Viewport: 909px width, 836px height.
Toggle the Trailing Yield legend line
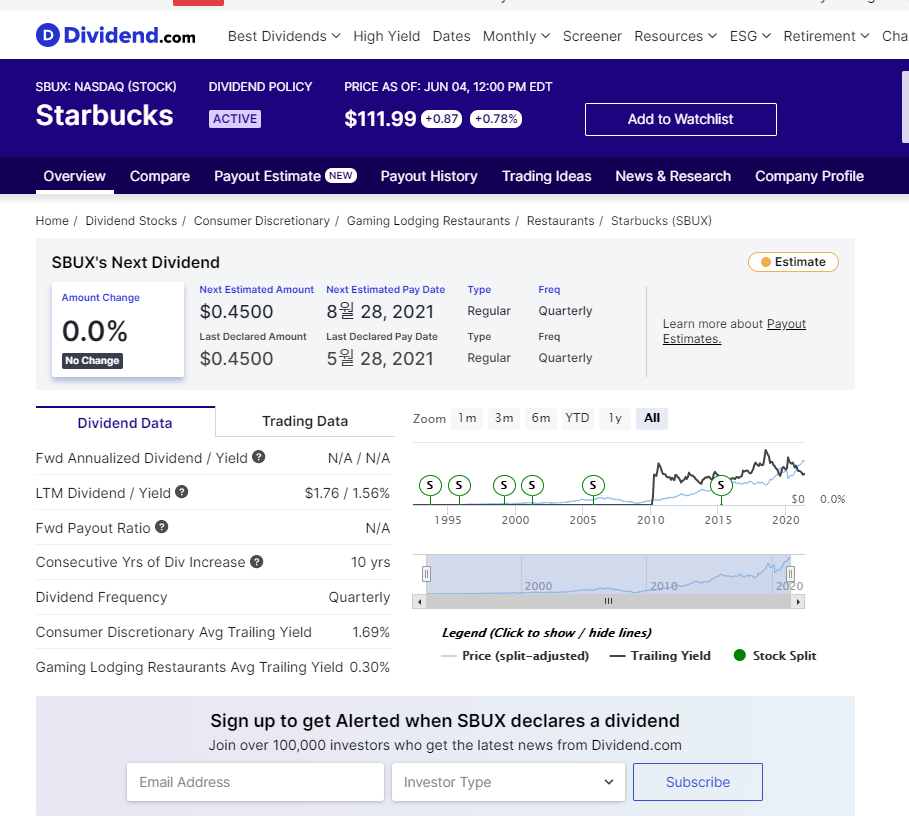click(660, 656)
